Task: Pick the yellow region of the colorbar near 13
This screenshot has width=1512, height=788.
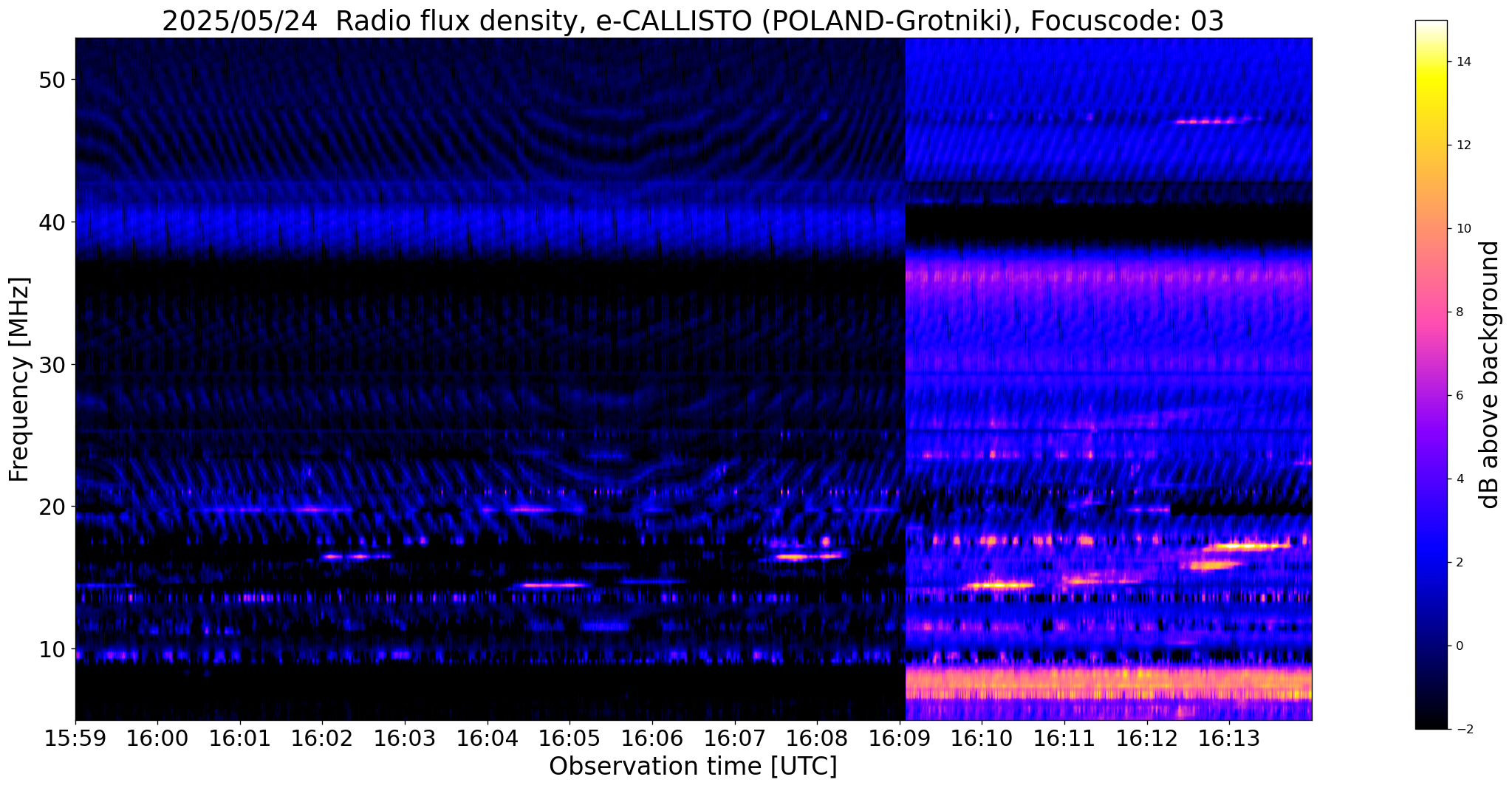Action: click(x=1431, y=103)
